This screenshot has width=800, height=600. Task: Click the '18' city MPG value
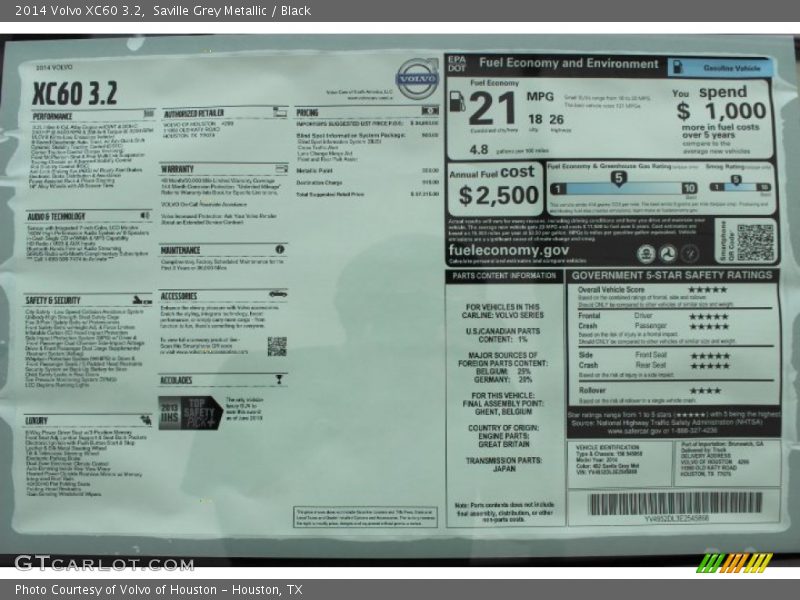pyautogui.click(x=535, y=119)
